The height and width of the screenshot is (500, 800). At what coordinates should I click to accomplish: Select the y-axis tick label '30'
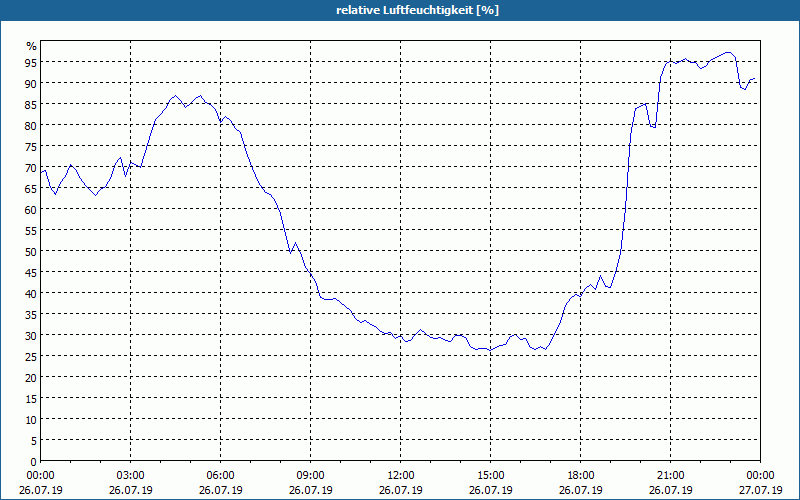coord(30,335)
